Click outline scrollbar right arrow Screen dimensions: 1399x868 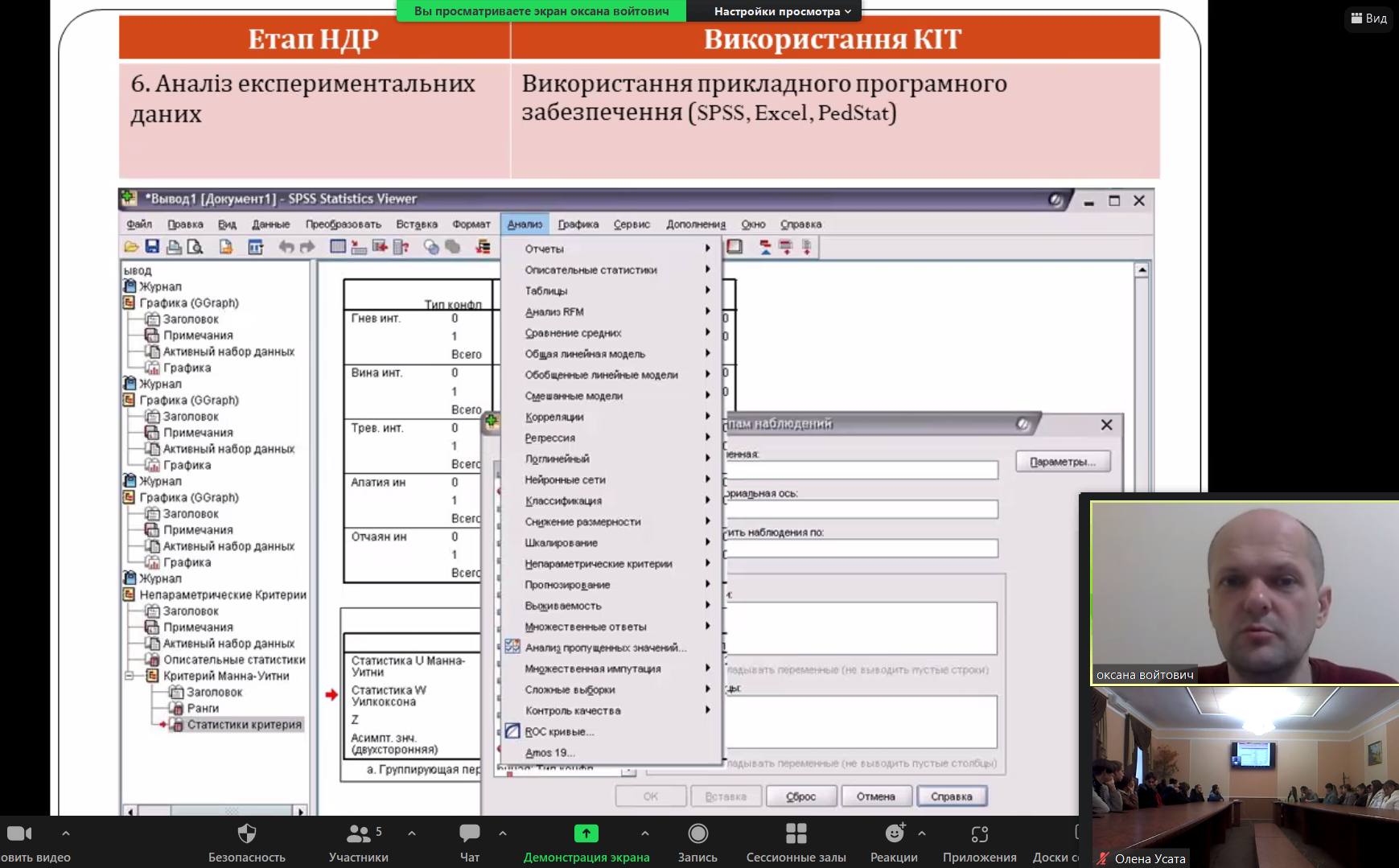click(300, 810)
